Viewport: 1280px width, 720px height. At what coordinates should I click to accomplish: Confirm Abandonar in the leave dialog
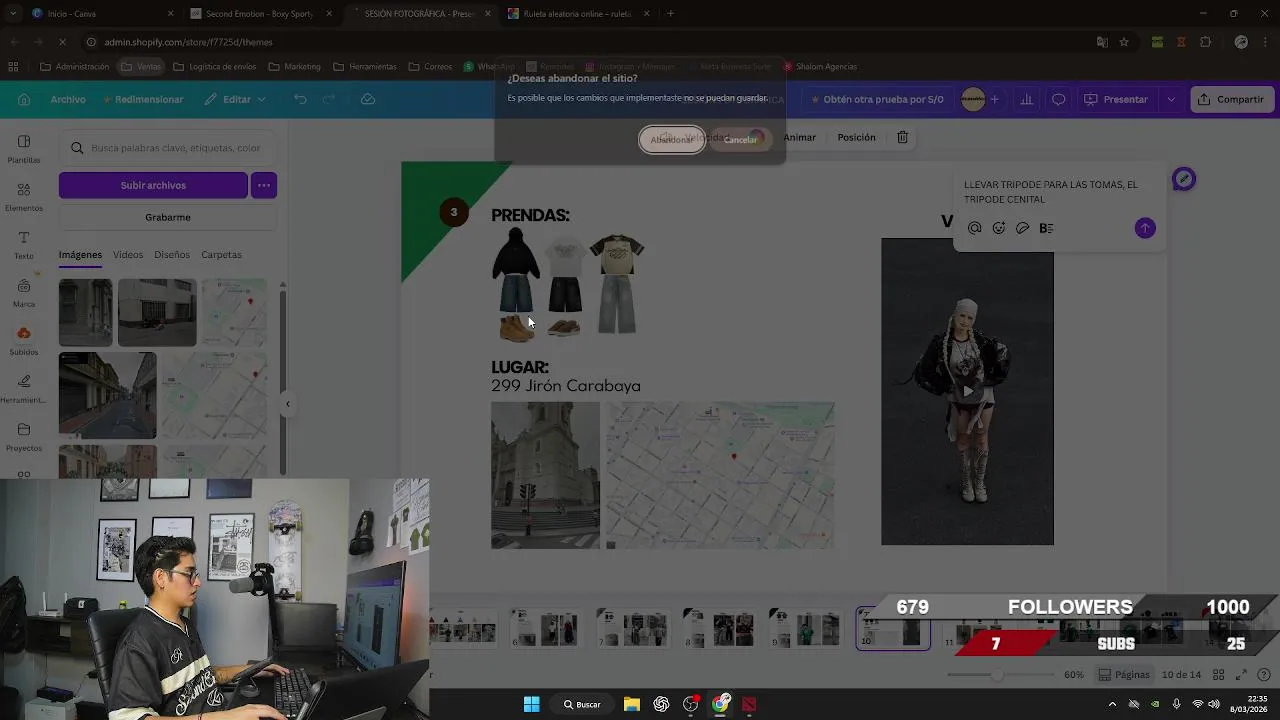pos(672,139)
